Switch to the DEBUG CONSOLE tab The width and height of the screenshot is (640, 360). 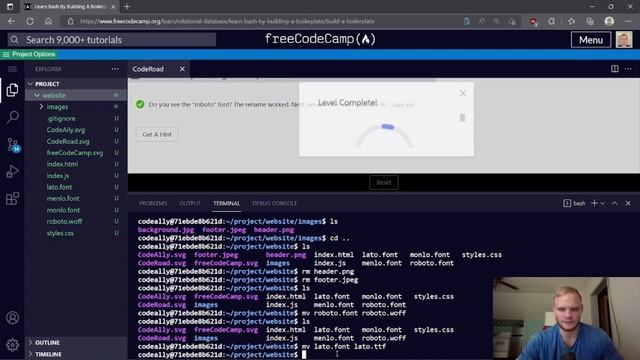(274, 203)
